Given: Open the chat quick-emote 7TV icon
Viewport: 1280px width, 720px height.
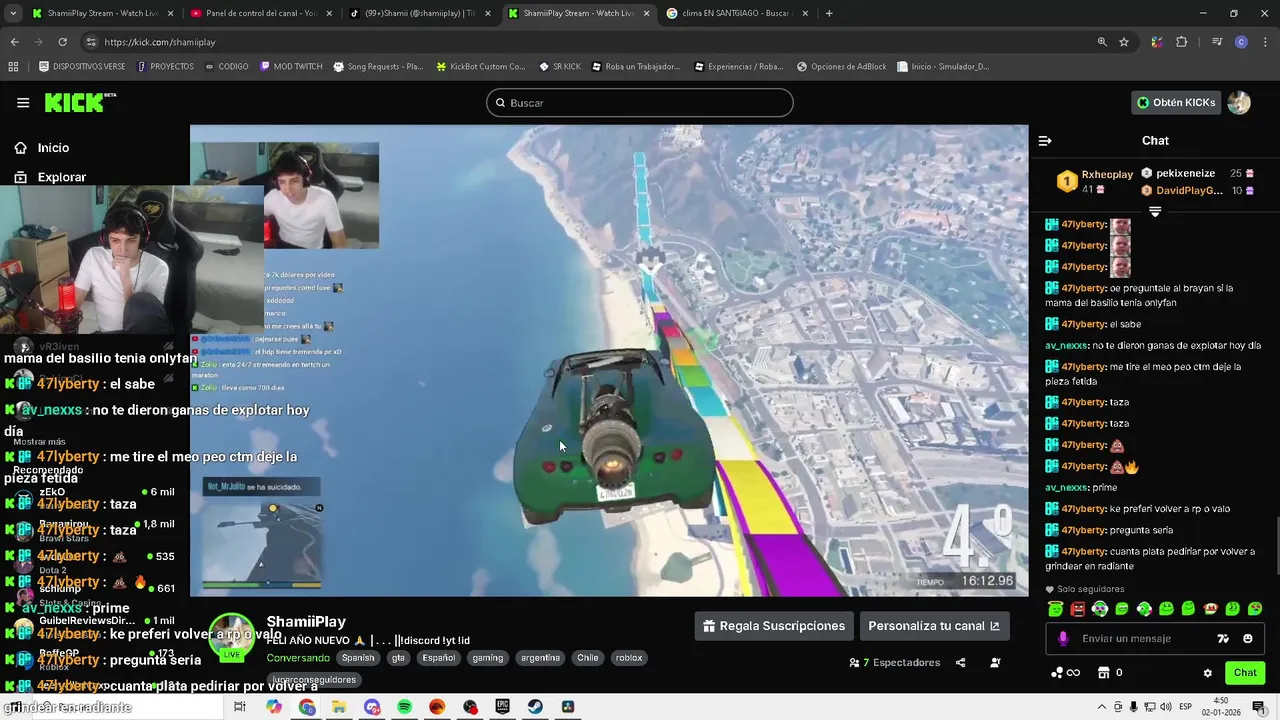Looking at the screenshot, I should [x=1222, y=638].
